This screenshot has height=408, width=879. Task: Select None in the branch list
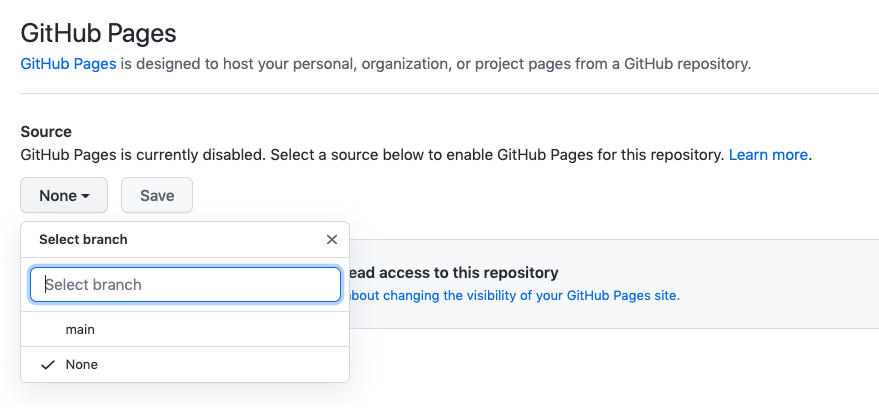click(x=185, y=365)
